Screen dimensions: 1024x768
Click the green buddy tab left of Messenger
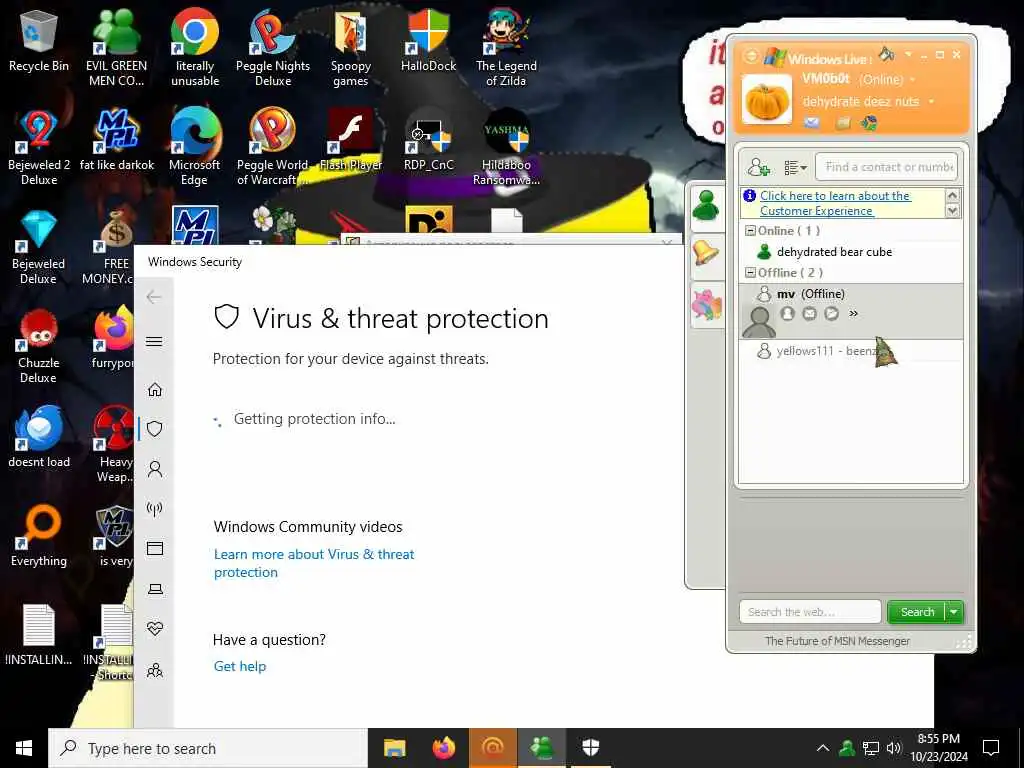pyautogui.click(x=707, y=206)
